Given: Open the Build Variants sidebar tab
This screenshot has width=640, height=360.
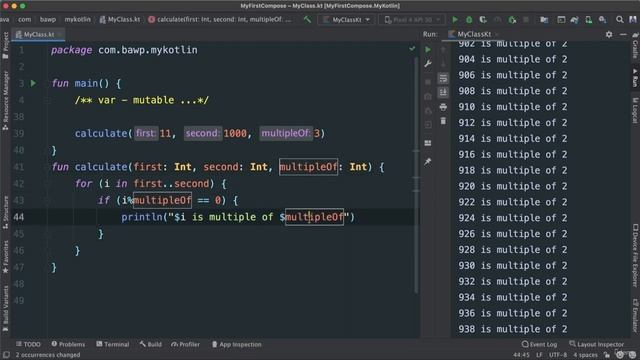Looking at the screenshot, I should click(5, 309).
